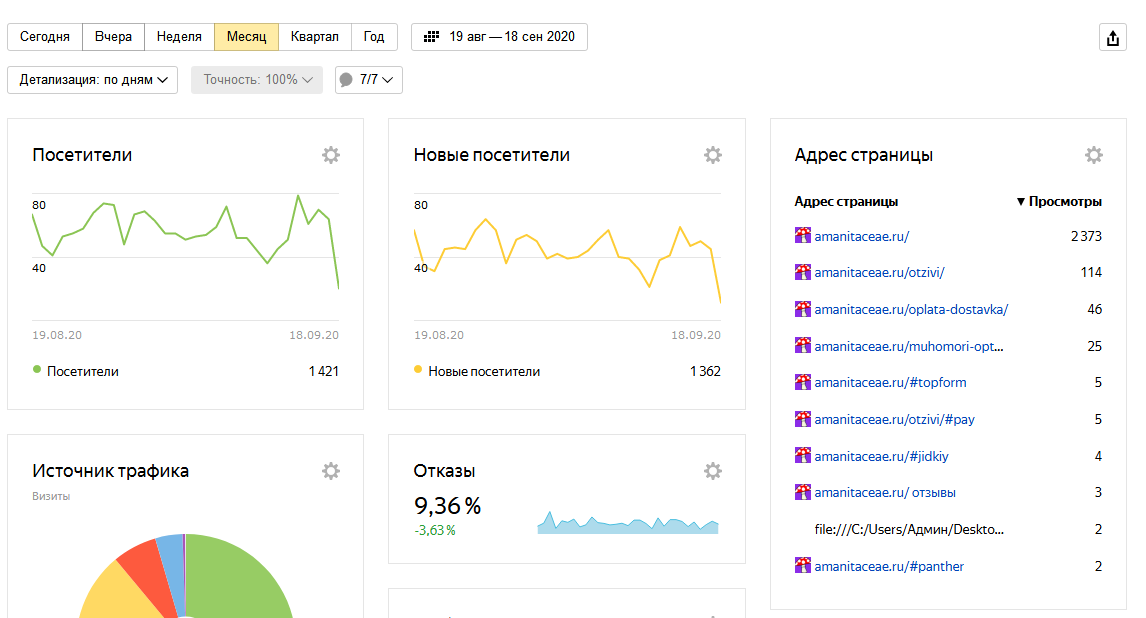Open settings gear for Источник трафика widget
Screen dimensions: 1146x618
(x=331, y=471)
